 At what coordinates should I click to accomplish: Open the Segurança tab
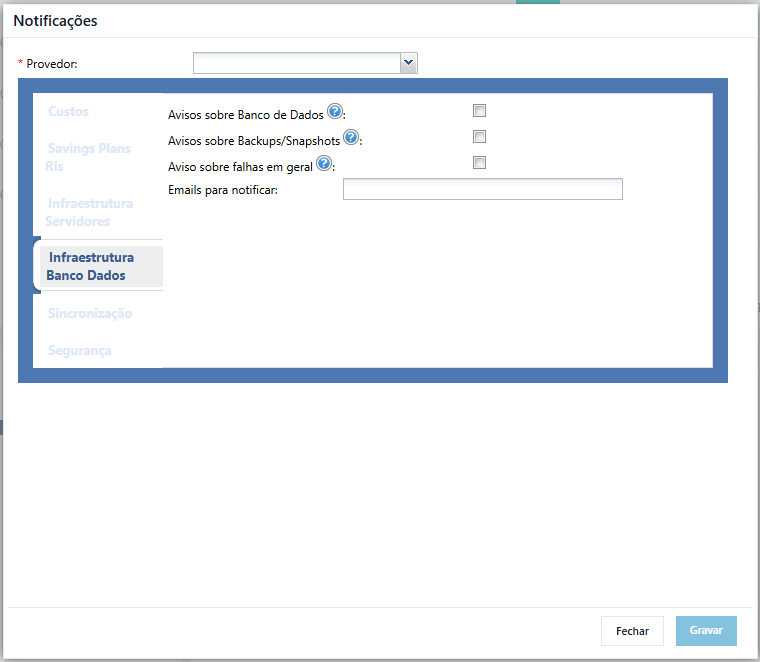(x=79, y=350)
